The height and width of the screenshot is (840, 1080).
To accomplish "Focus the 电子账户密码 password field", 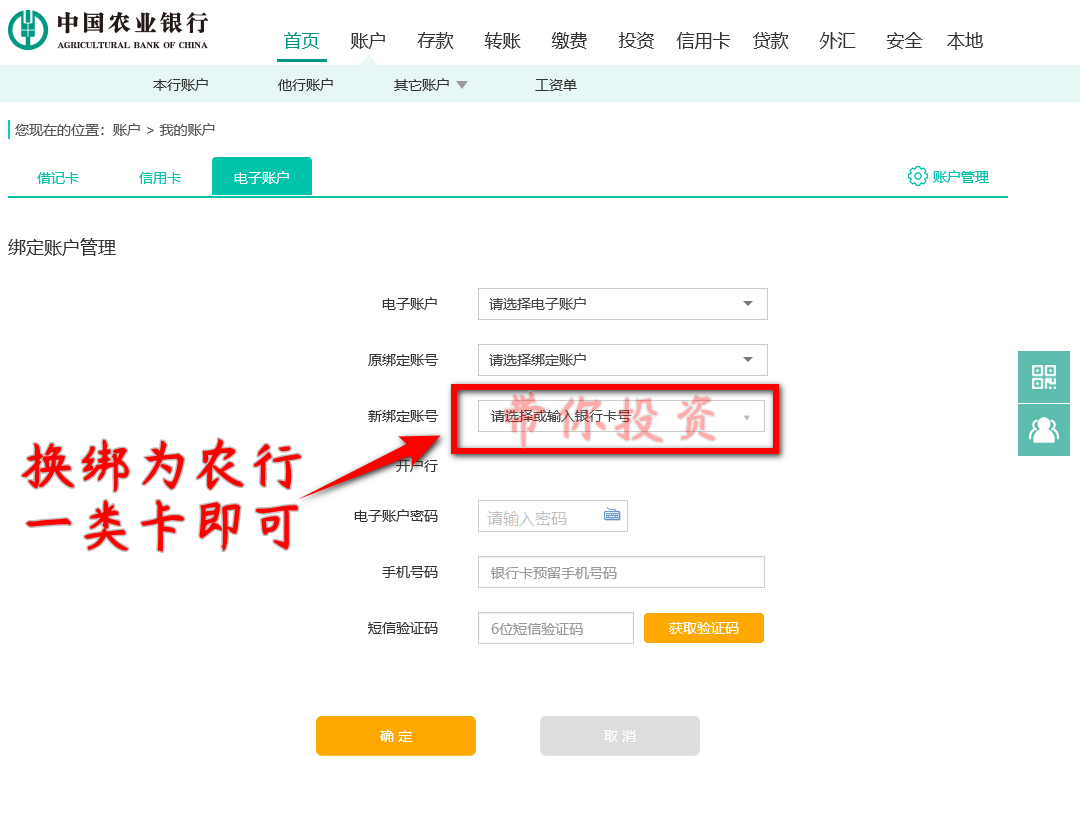I will coord(552,516).
